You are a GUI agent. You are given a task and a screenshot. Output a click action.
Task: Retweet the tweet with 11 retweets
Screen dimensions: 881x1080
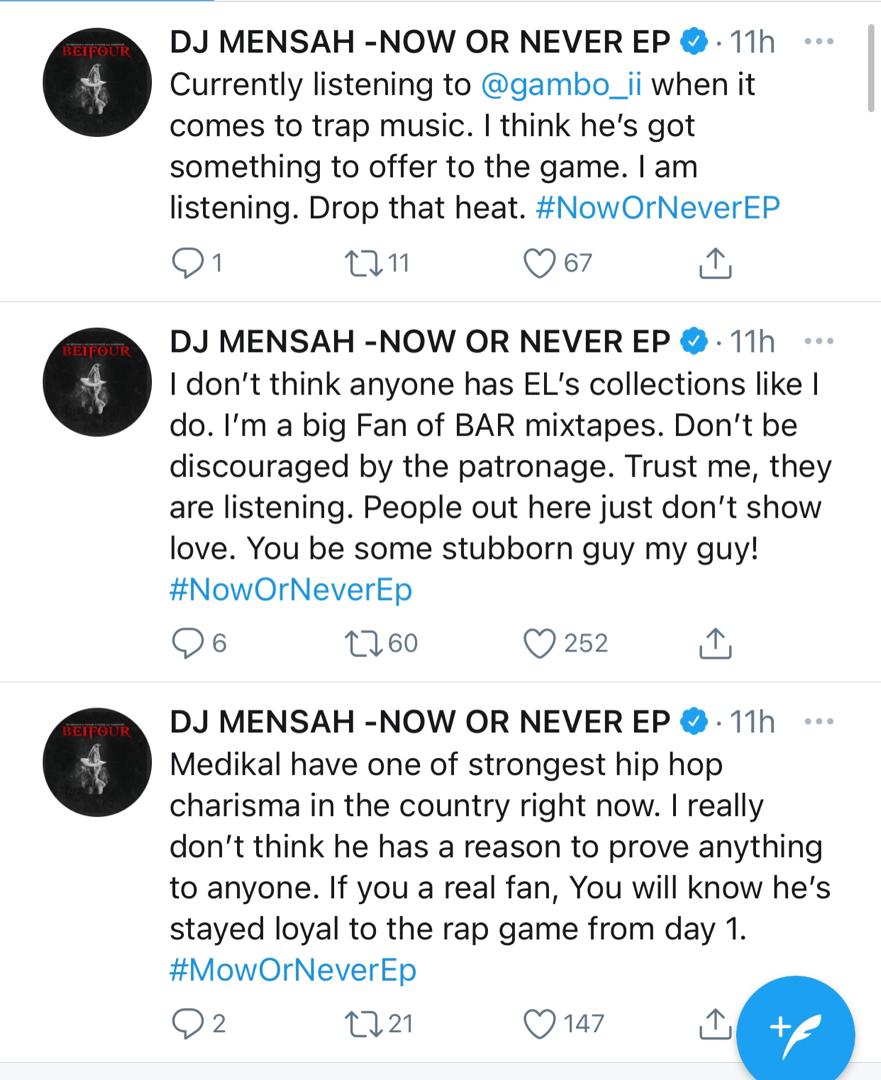click(x=364, y=263)
